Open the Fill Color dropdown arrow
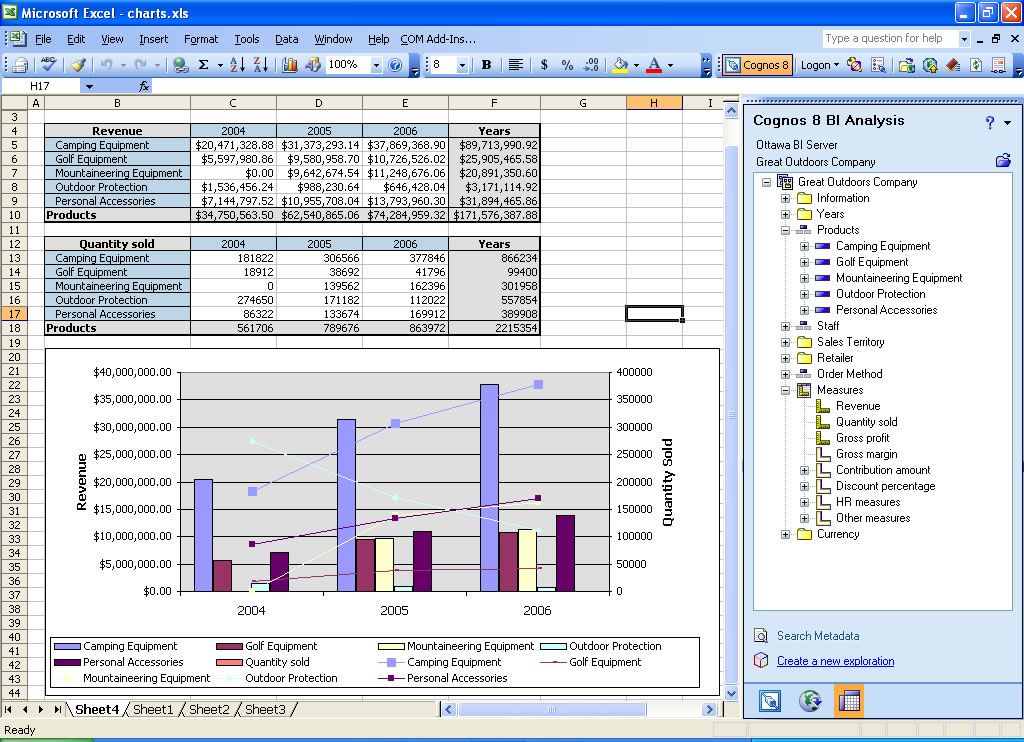Viewport: 1024px width, 742px height. (x=636, y=65)
